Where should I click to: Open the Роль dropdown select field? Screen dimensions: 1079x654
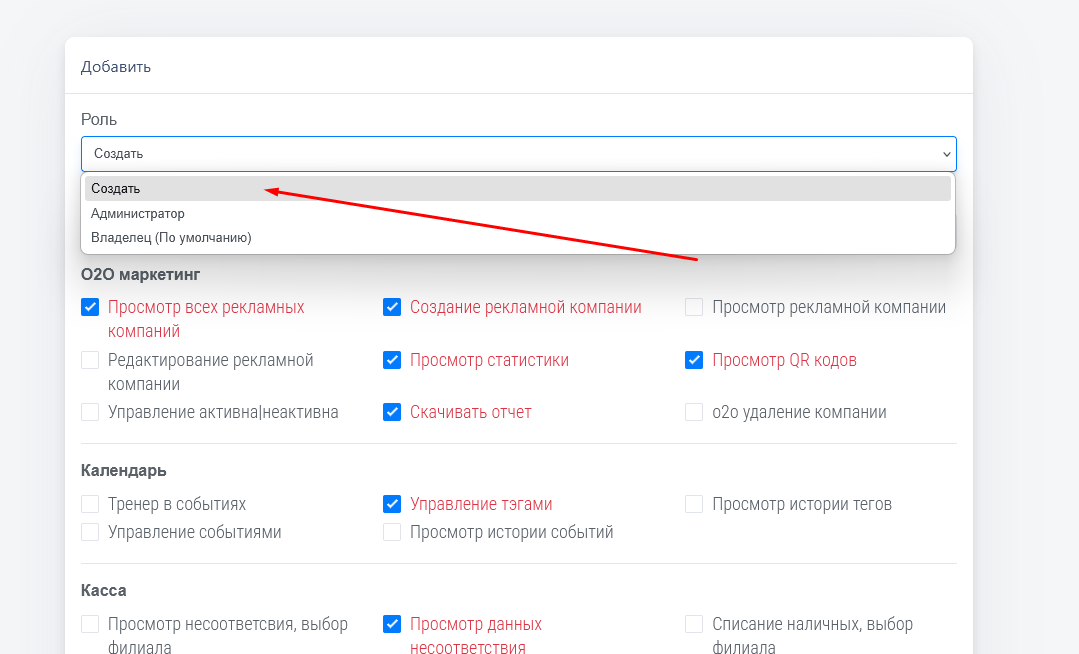click(x=518, y=154)
